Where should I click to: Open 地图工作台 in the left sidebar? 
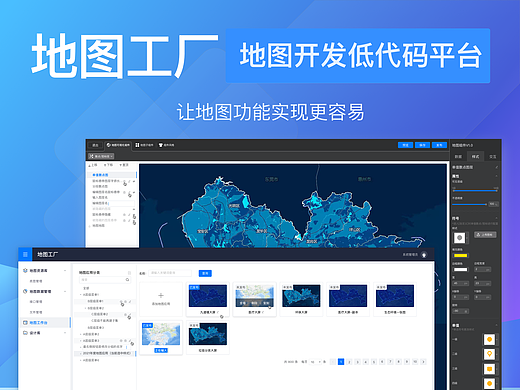click(45, 322)
